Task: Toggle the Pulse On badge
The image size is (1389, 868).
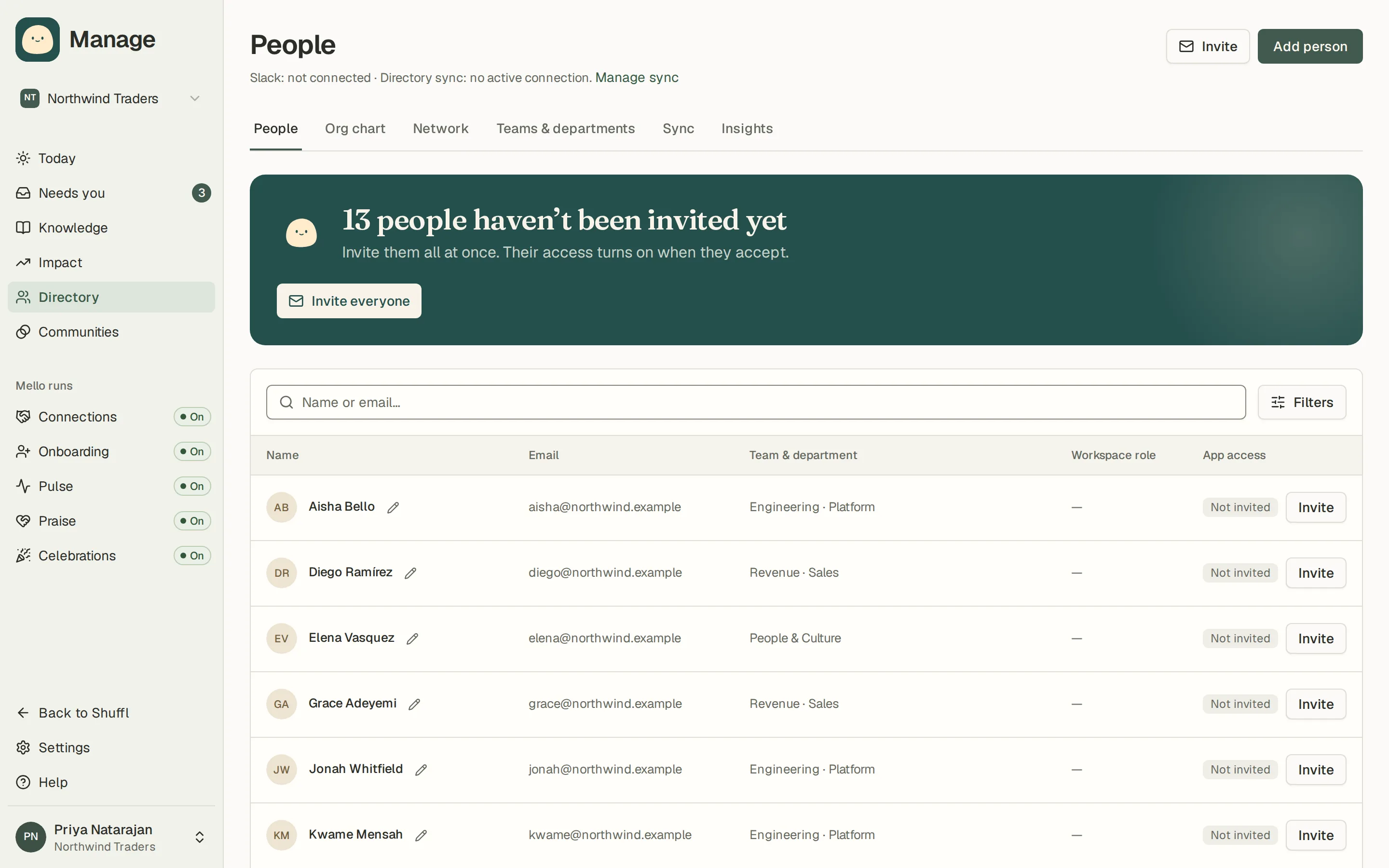Action: 192,486
